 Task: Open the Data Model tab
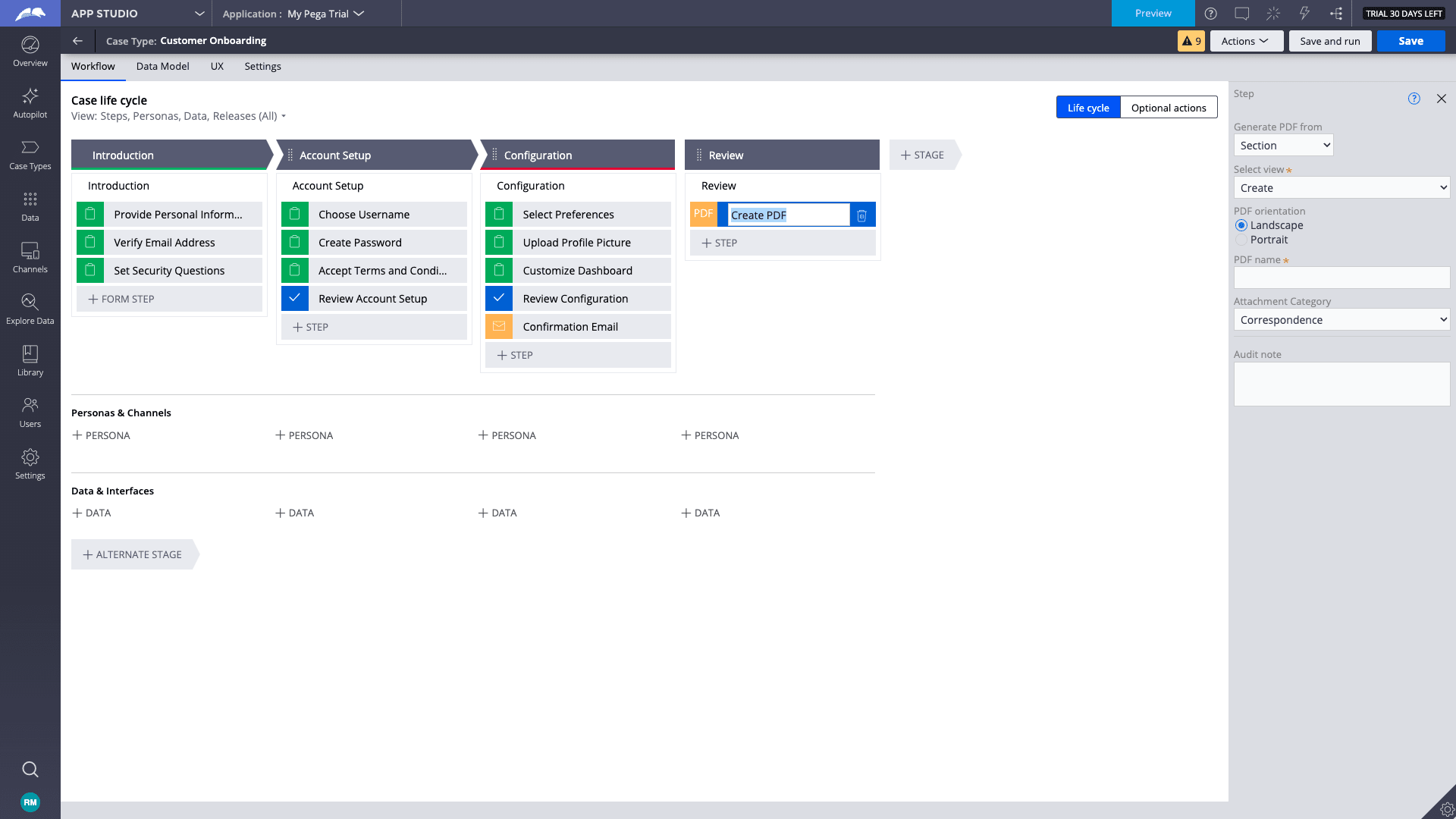click(x=162, y=67)
